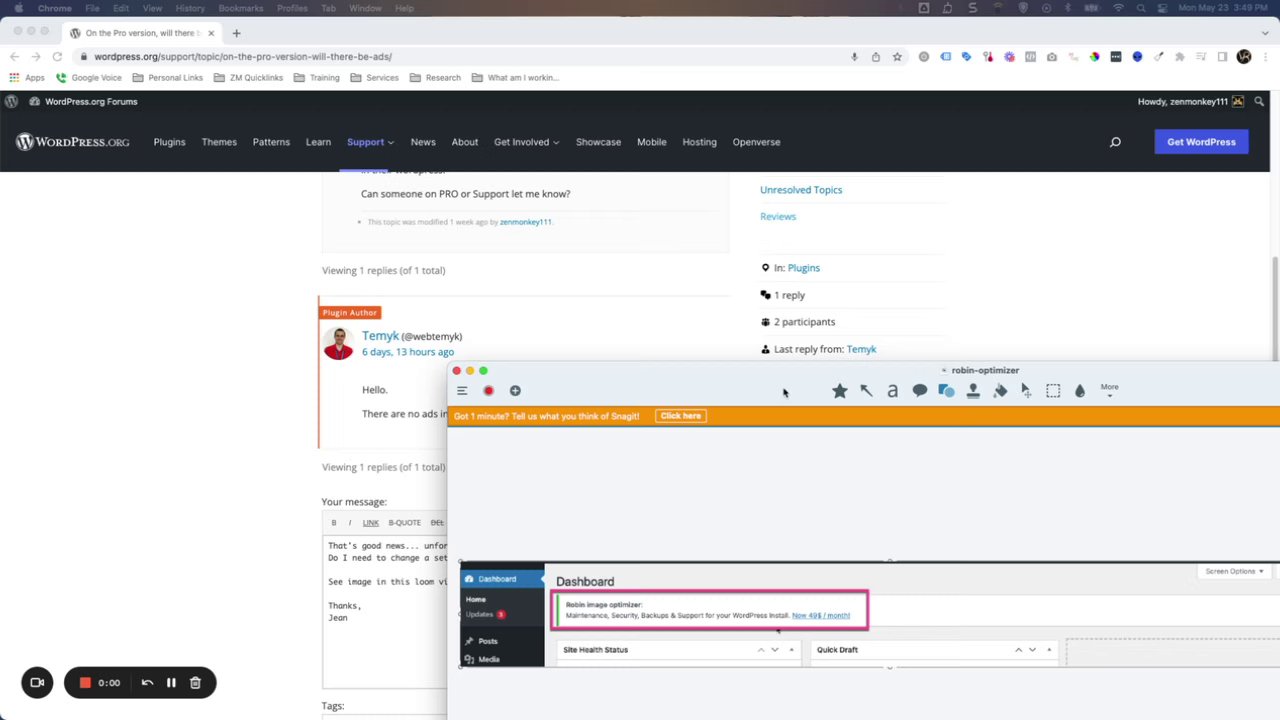Collapse the Quick Draft panel

[1049, 650]
